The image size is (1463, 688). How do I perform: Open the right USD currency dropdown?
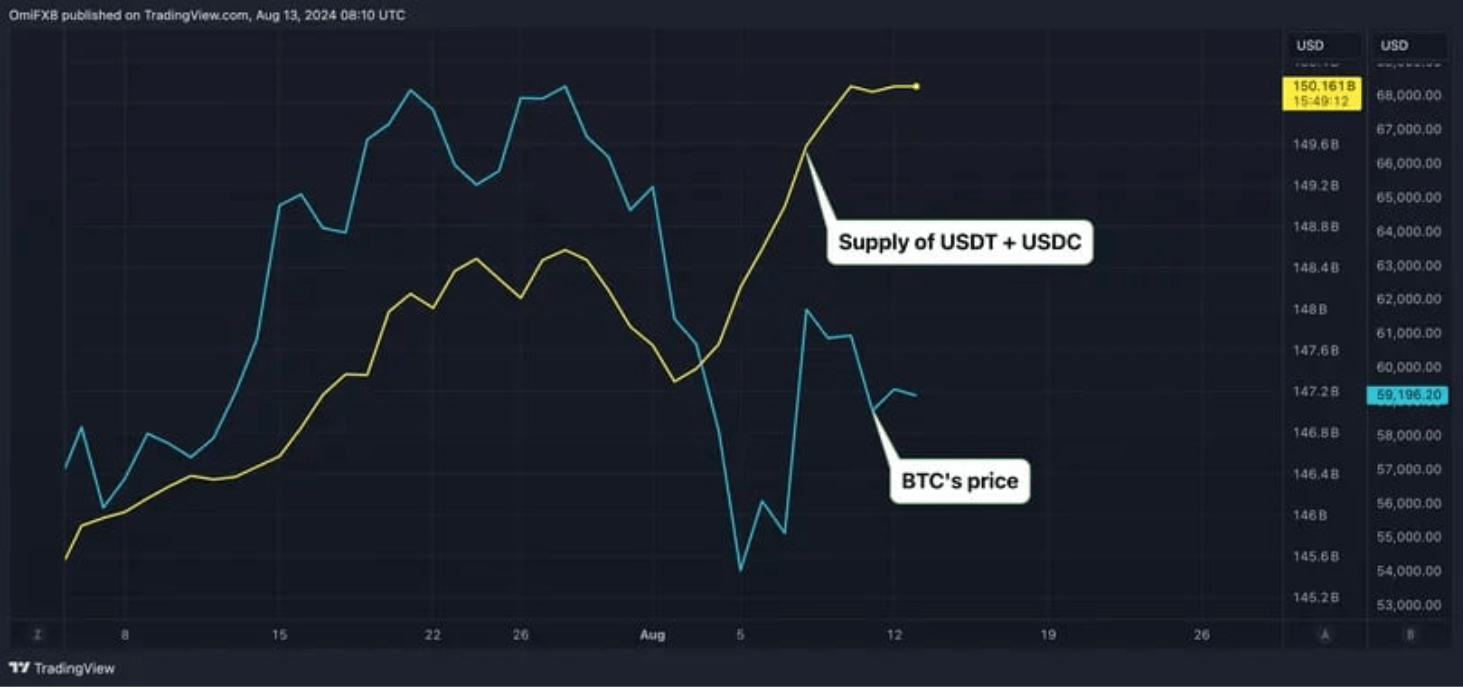(1394, 45)
